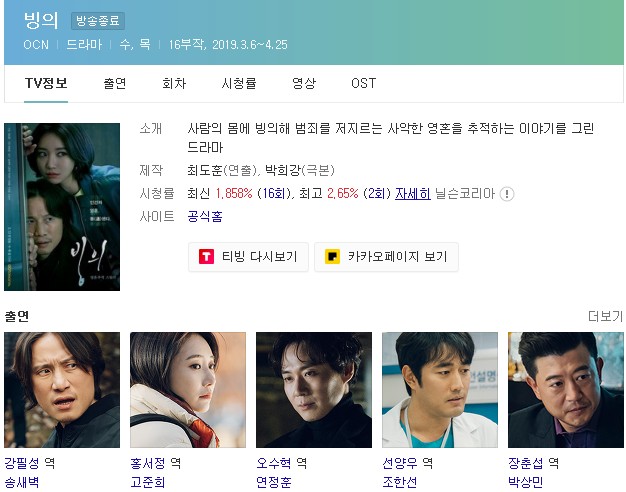
Task: Switch to the 회차 tab
Action: point(174,83)
